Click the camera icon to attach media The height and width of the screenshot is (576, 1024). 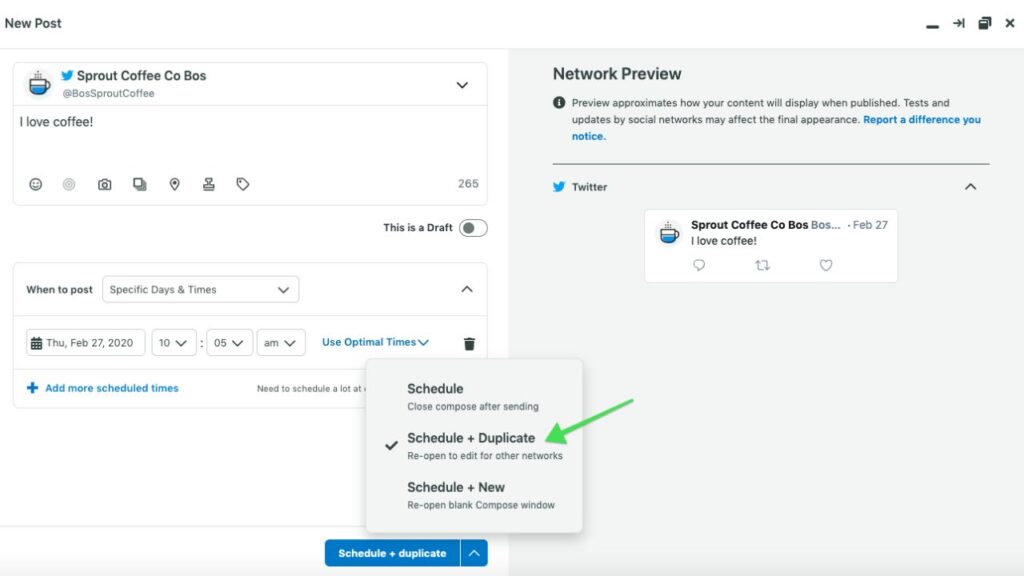click(x=104, y=185)
